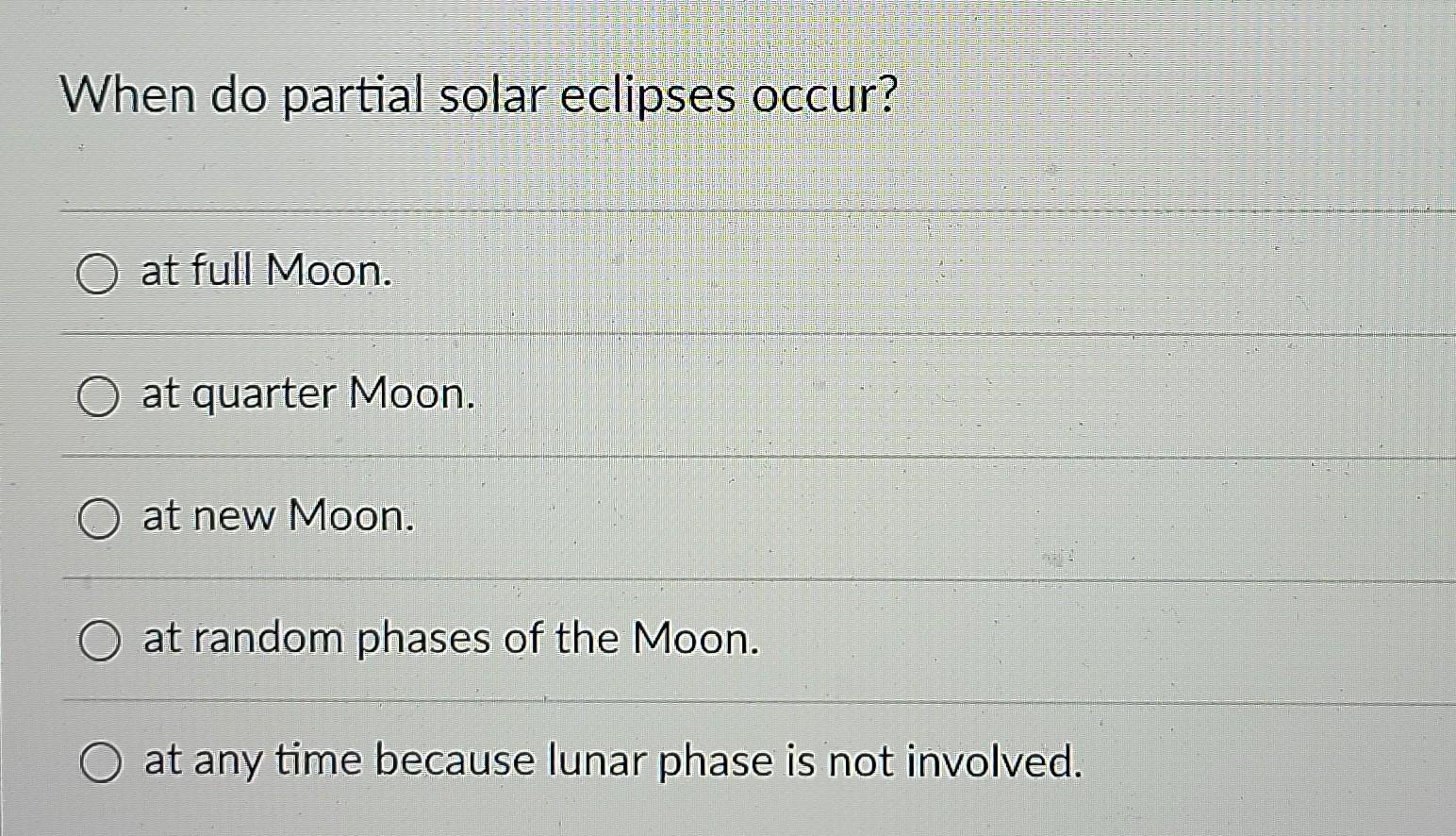Click the text 'at random phases of the Moon.'
The image size is (1456, 836).
(451, 640)
